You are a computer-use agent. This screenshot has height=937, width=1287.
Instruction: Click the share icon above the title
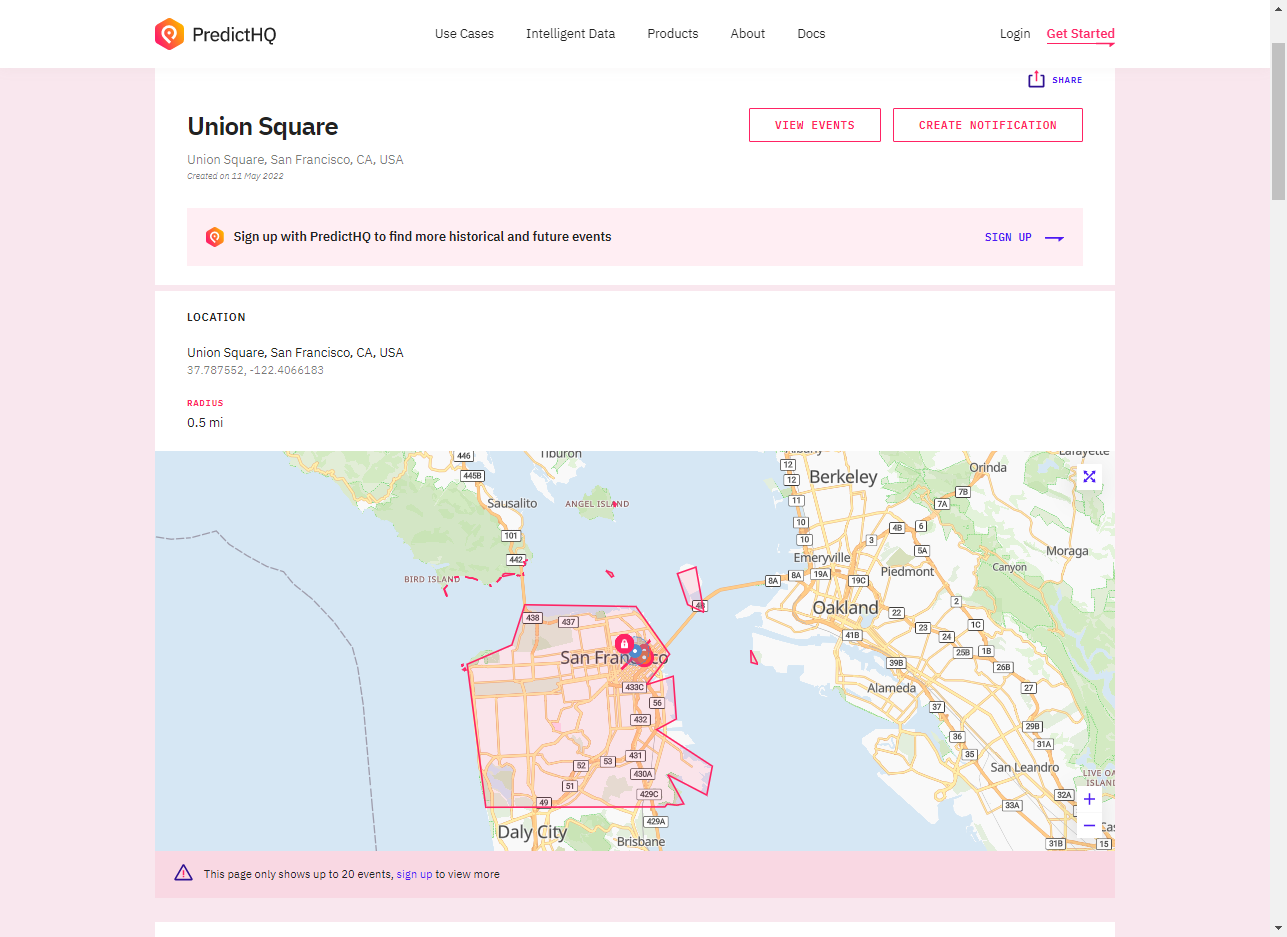1036,79
